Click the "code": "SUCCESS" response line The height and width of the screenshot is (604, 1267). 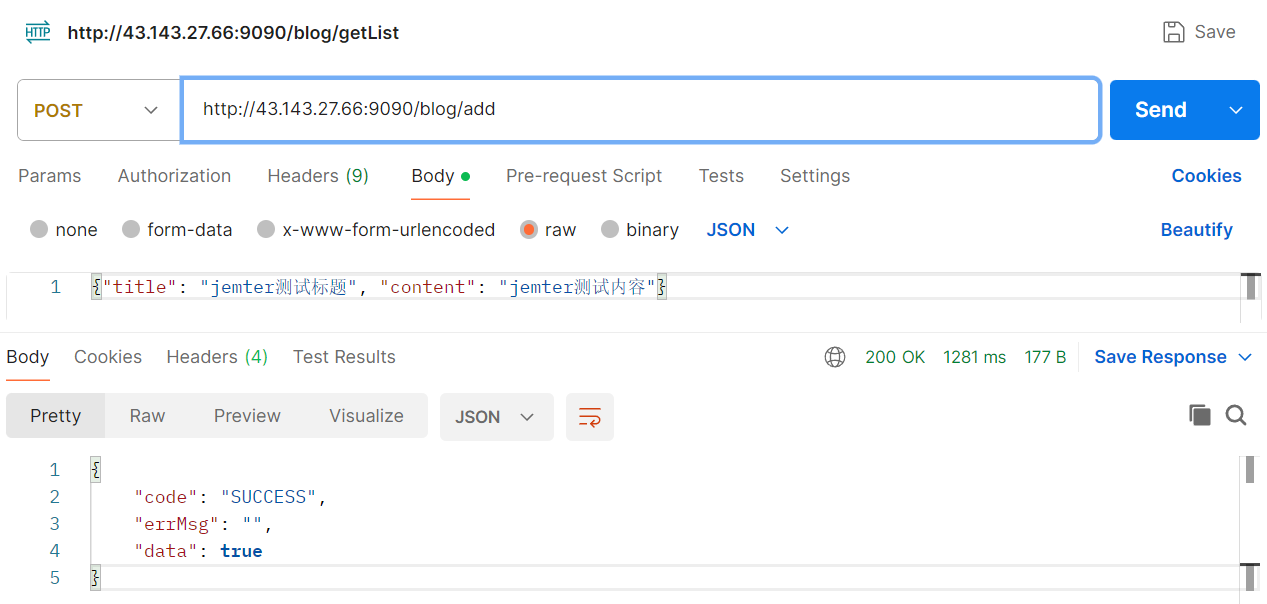(x=230, y=497)
